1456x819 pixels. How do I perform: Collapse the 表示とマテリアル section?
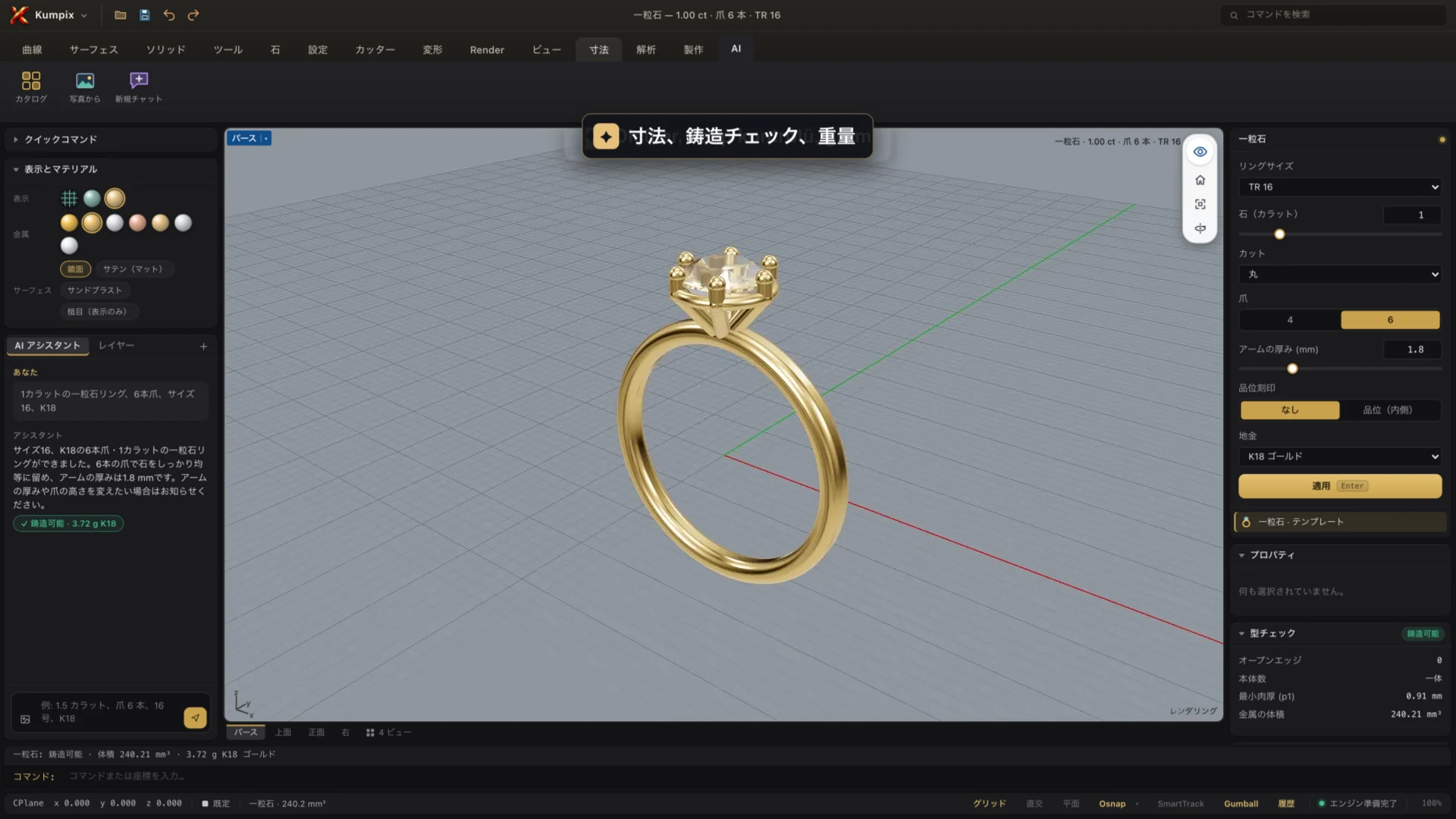[111, 169]
